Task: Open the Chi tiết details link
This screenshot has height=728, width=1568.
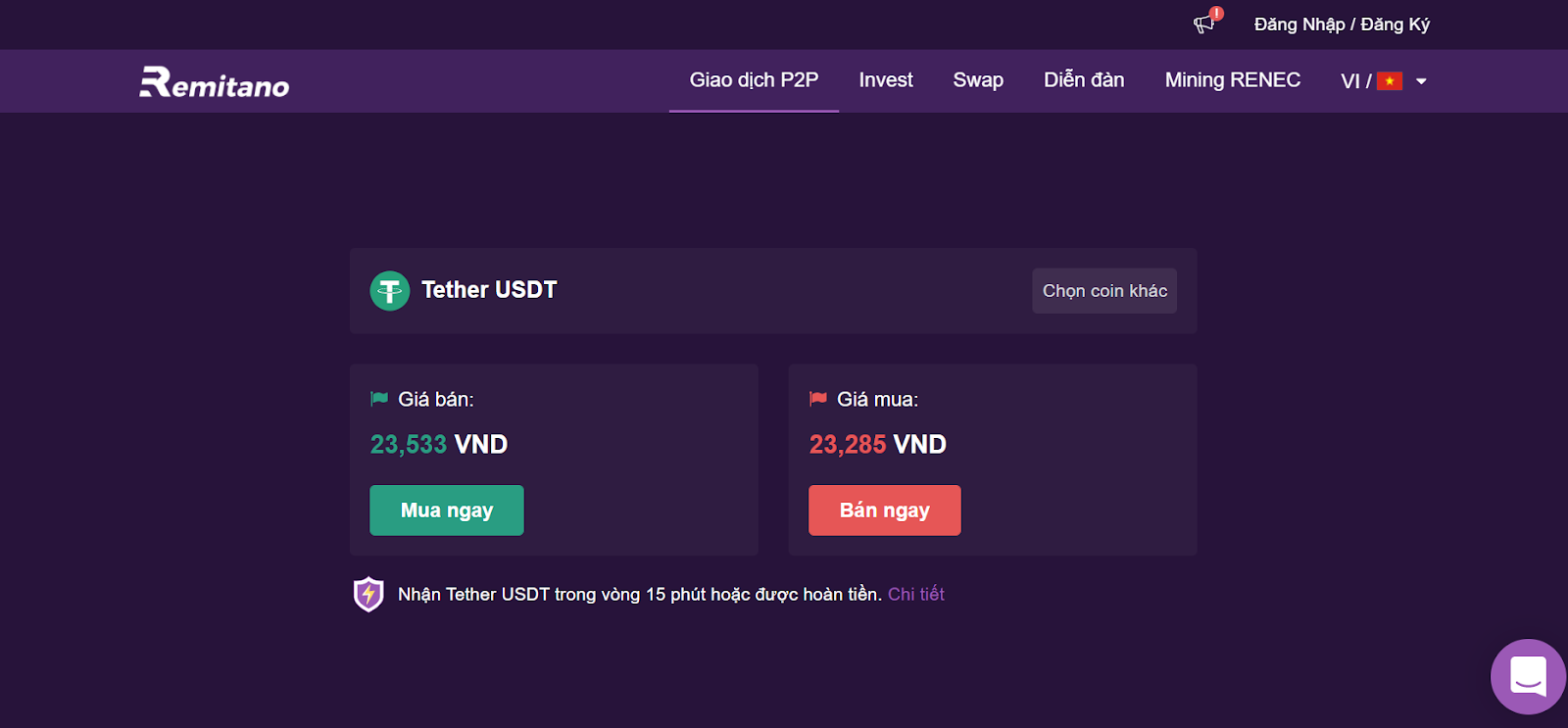Action: coord(916,594)
